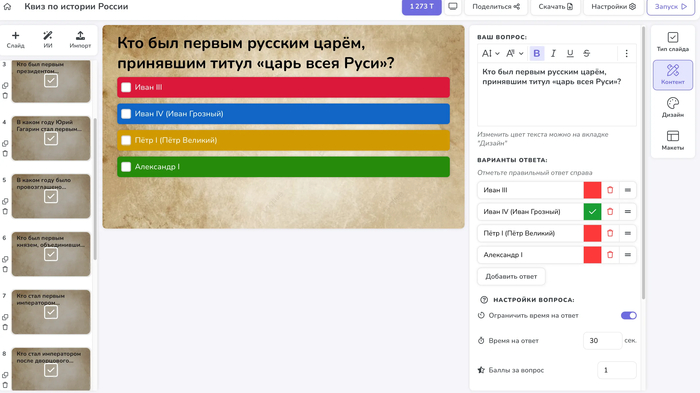The width and height of the screenshot is (700, 393).
Task: Switch to the Контент tab
Action: pos(673,75)
